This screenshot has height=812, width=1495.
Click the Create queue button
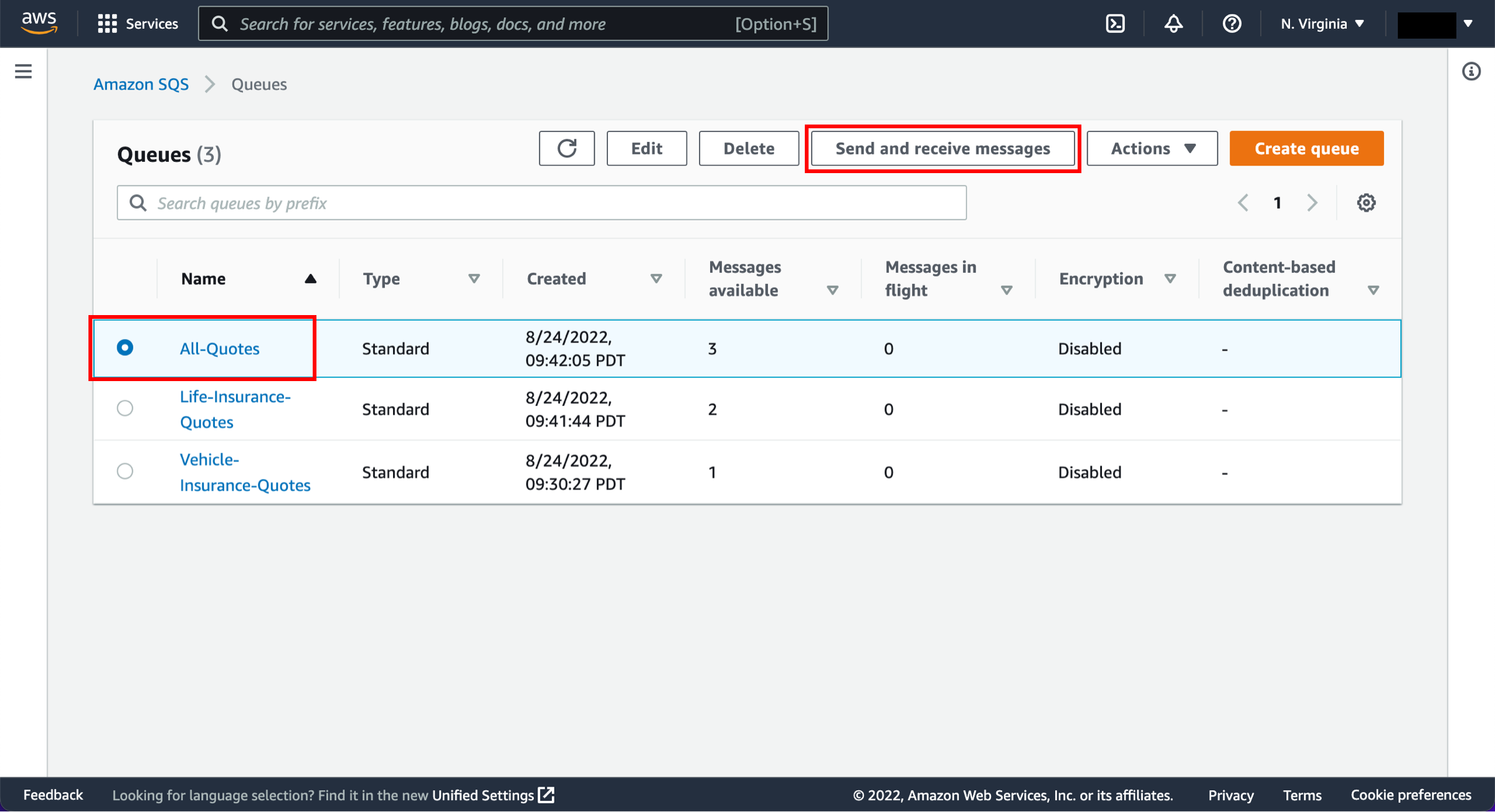coord(1307,148)
